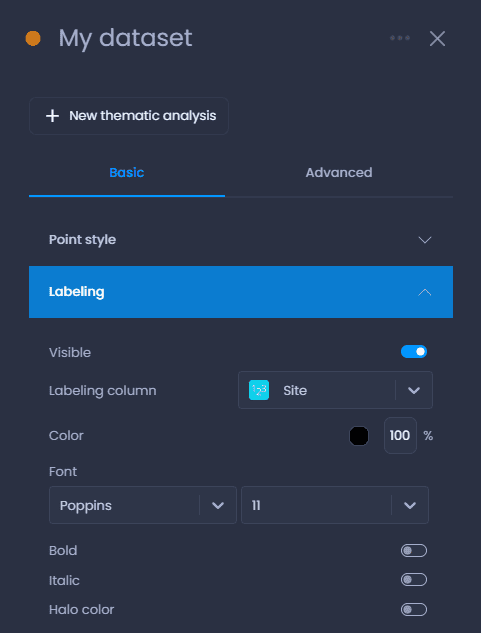Switch to the Advanced tab

339,172
